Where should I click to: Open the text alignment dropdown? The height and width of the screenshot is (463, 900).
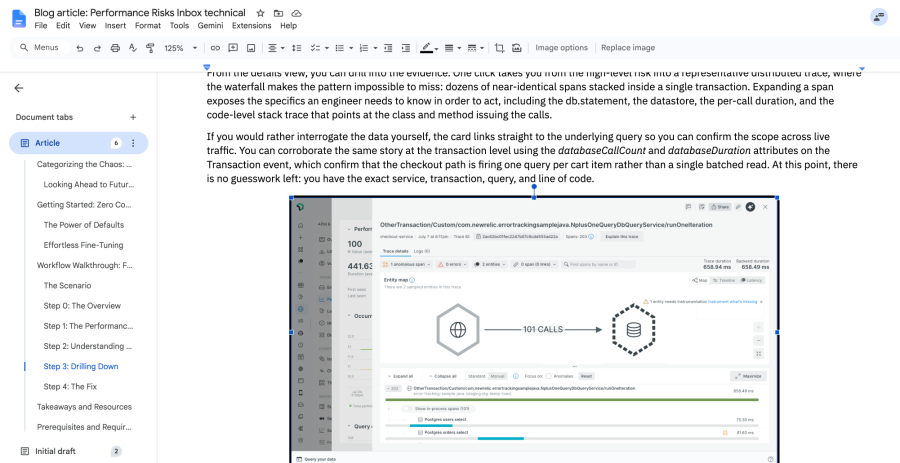click(x=276, y=48)
